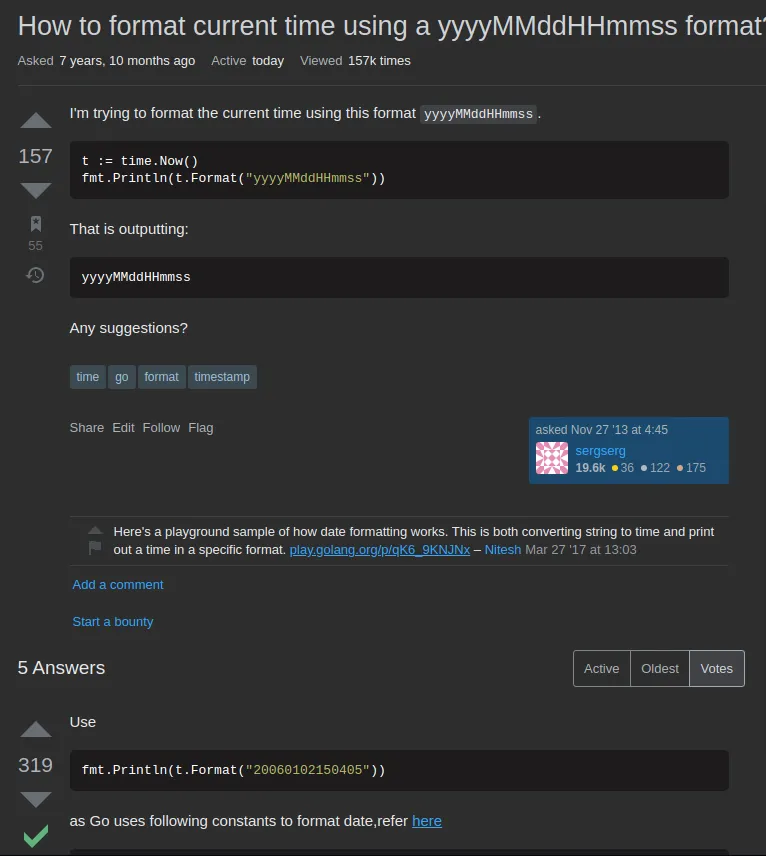Click 'Start a bounty' link
Viewport: 766px width, 856px height.
113,621
